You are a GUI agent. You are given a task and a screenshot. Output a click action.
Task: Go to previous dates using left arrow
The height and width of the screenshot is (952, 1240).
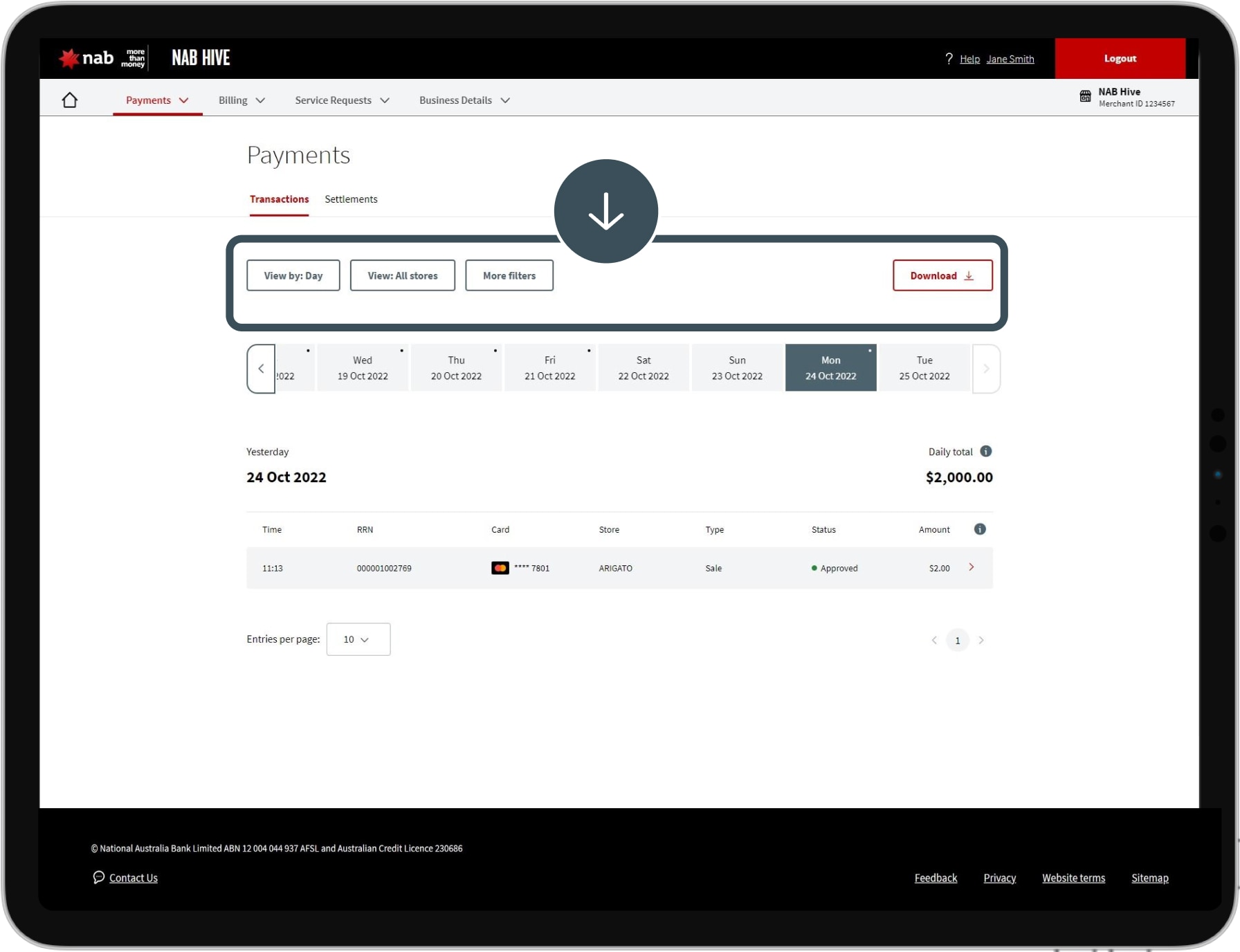point(261,369)
